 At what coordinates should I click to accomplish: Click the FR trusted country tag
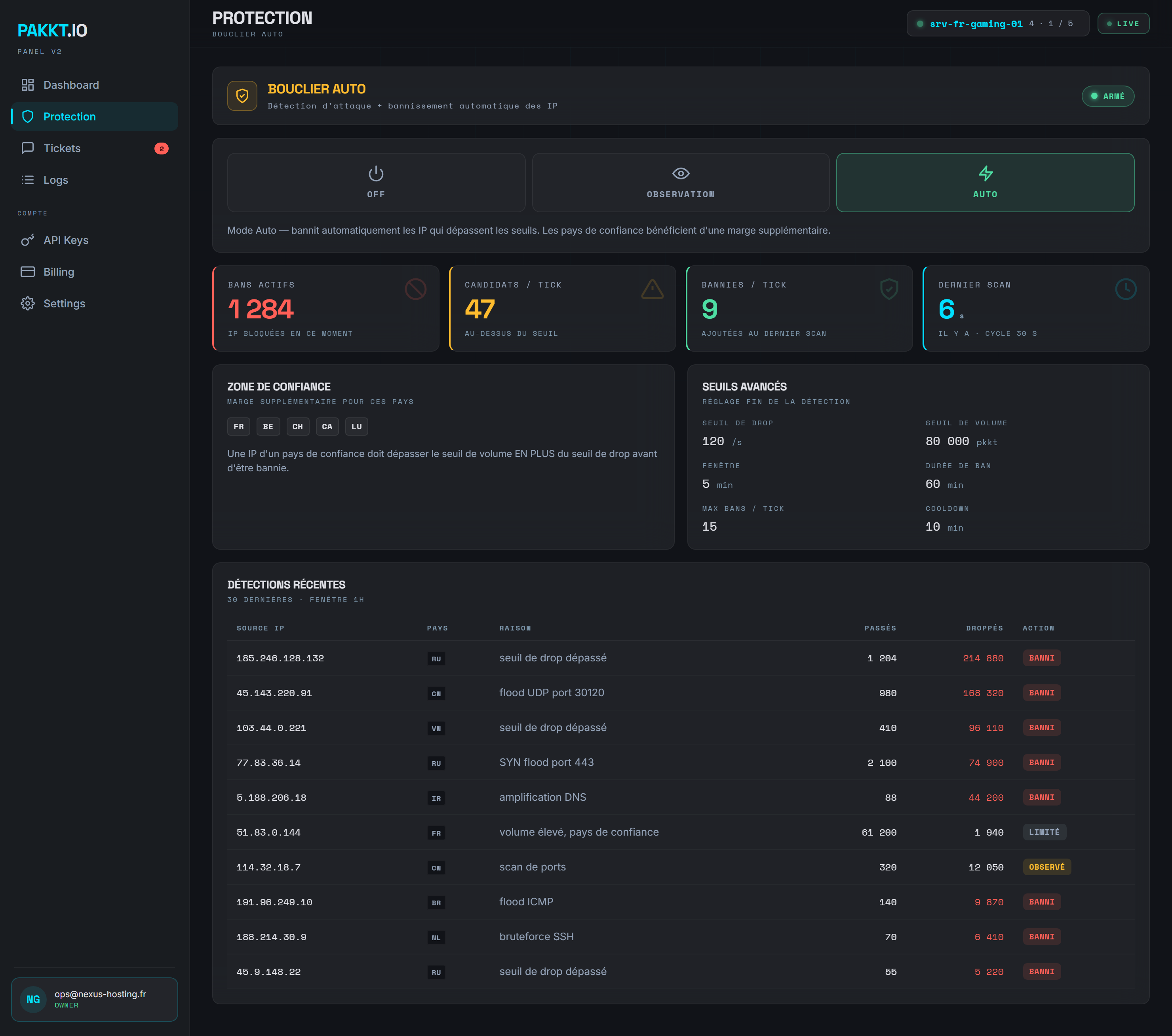238,426
